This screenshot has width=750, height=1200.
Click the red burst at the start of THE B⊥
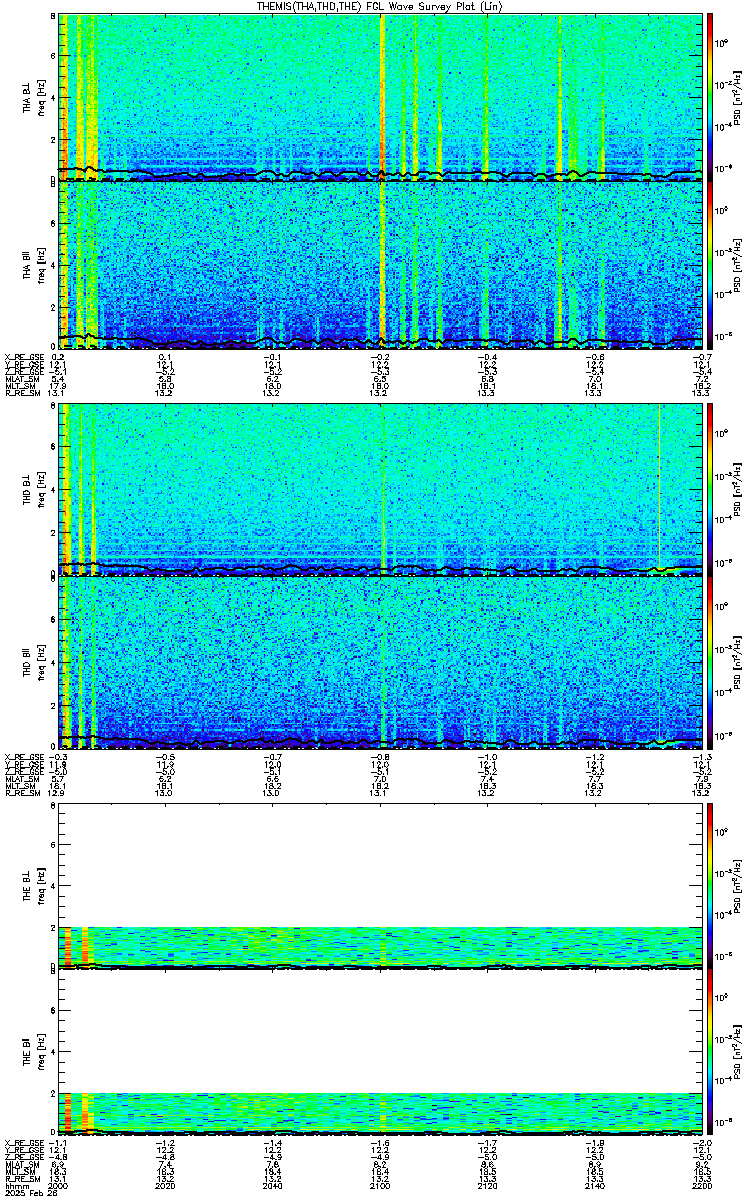(67, 946)
